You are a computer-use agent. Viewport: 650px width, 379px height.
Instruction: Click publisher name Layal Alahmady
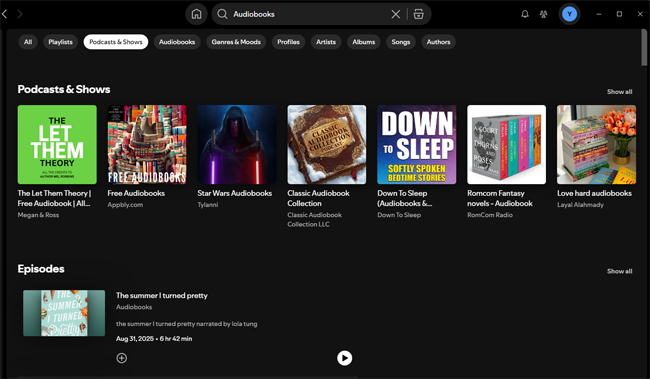pyautogui.click(x=580, y=205)
